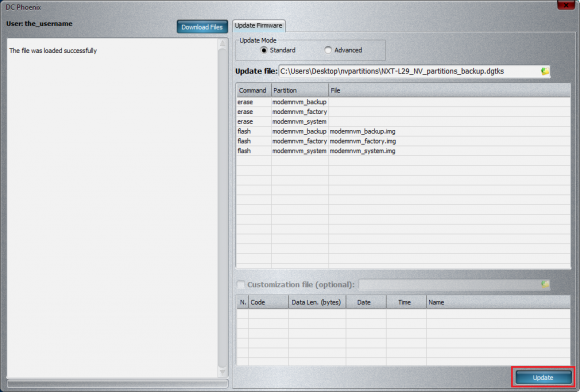
Task: Click Data Len. (bytes) column header
Action: 317,302
